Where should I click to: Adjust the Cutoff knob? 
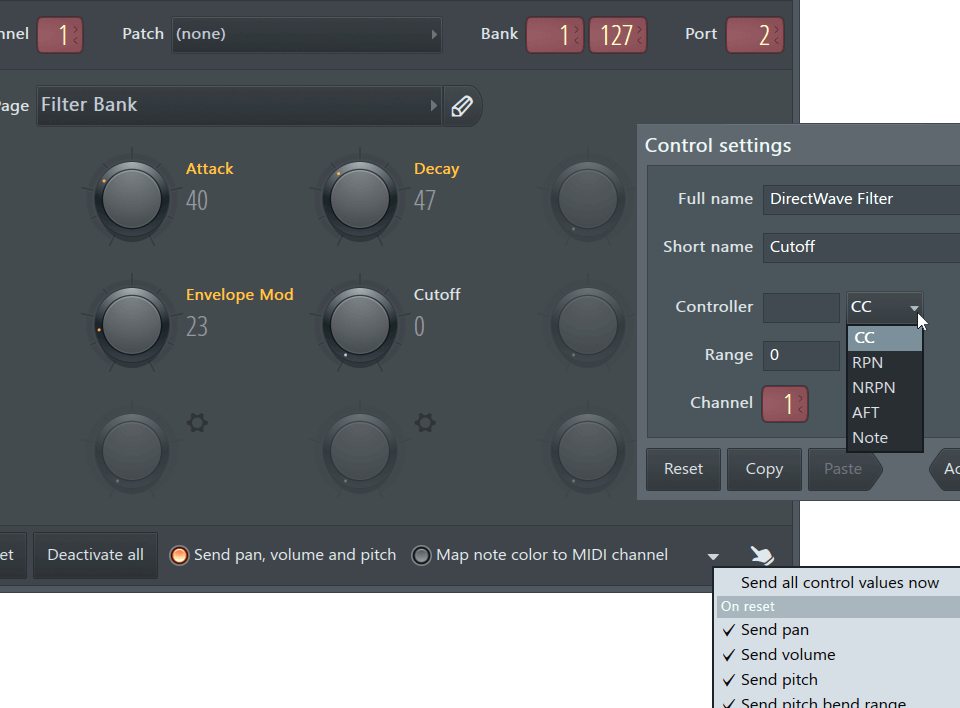(359, 324)
